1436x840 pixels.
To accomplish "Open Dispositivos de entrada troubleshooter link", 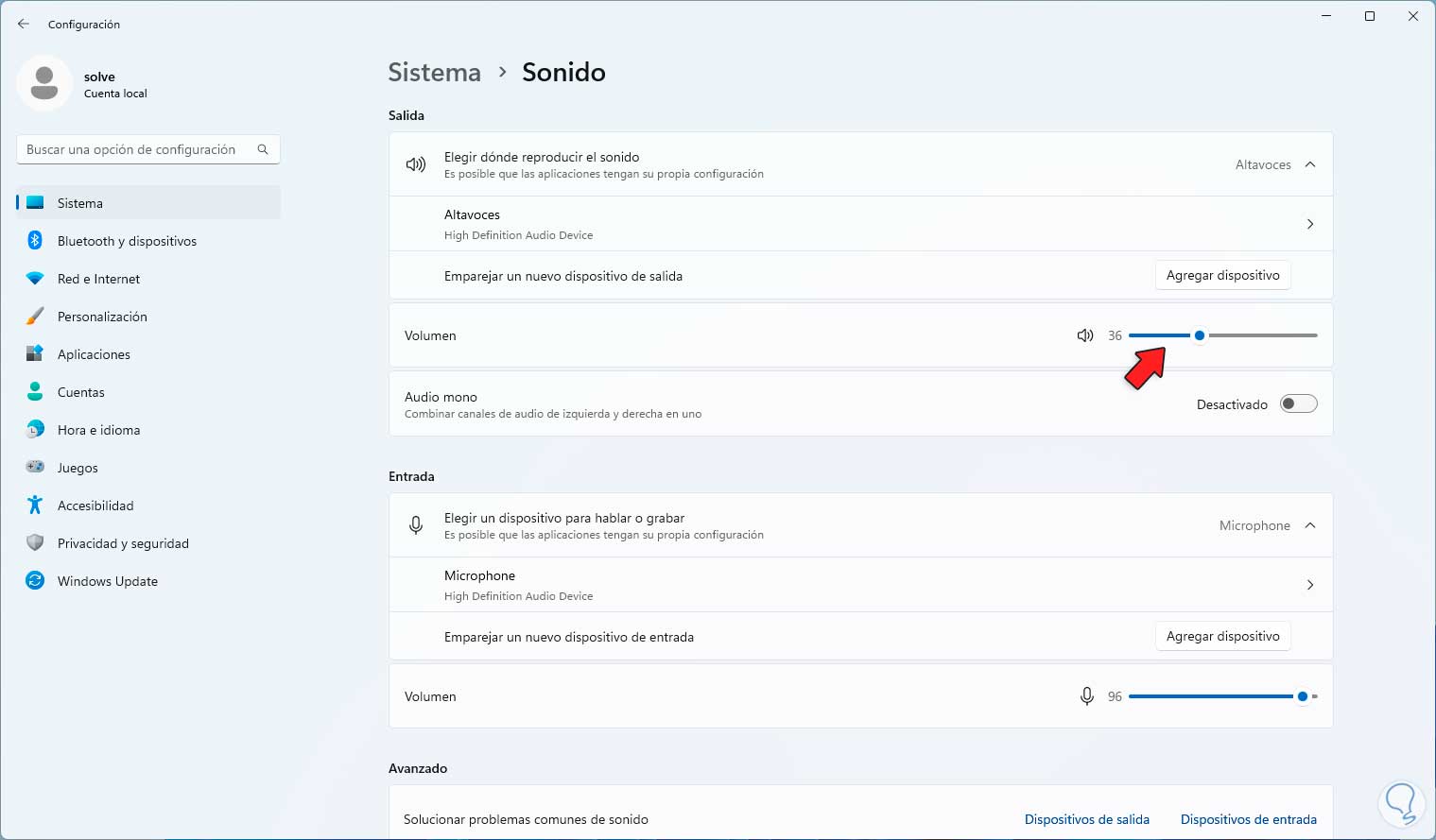I will pos(1248,819).
